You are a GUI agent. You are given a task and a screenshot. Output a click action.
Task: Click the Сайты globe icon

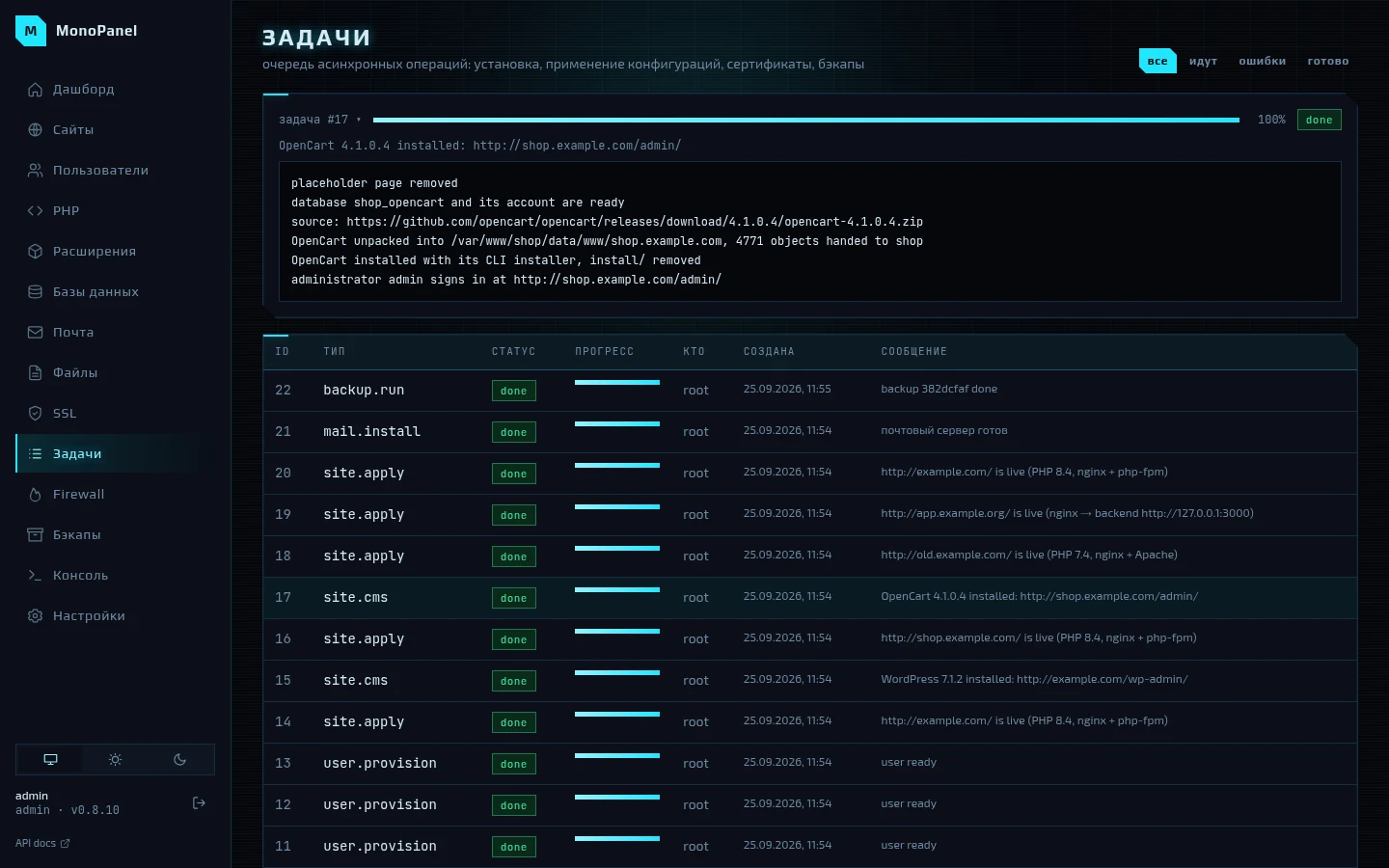point(35,130)
